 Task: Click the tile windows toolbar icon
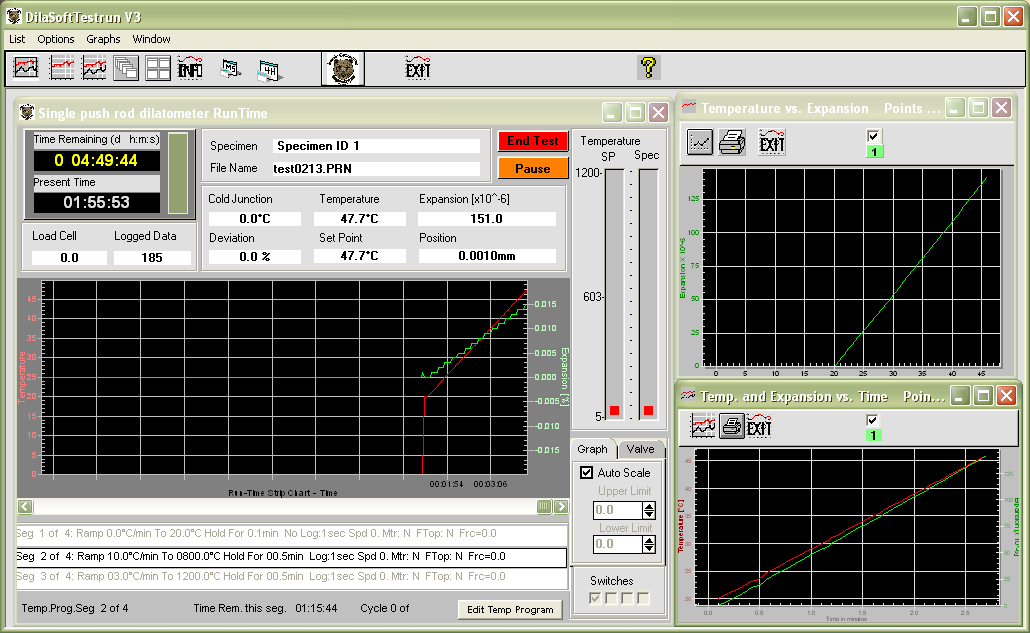[x=157, y=67]
